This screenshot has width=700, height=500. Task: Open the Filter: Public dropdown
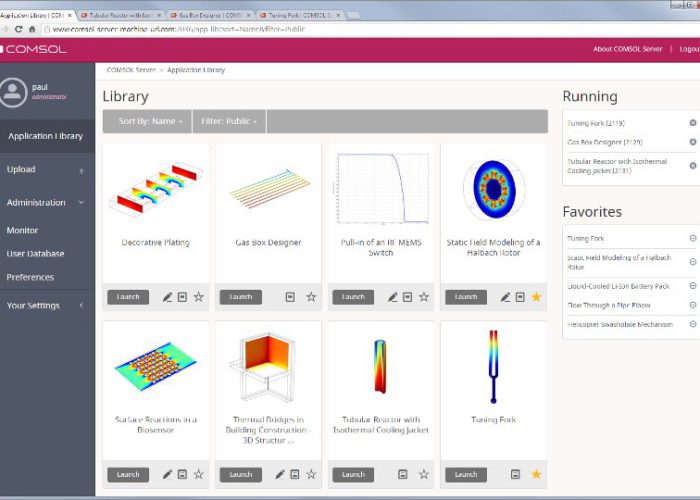click(x=229, y=121)
